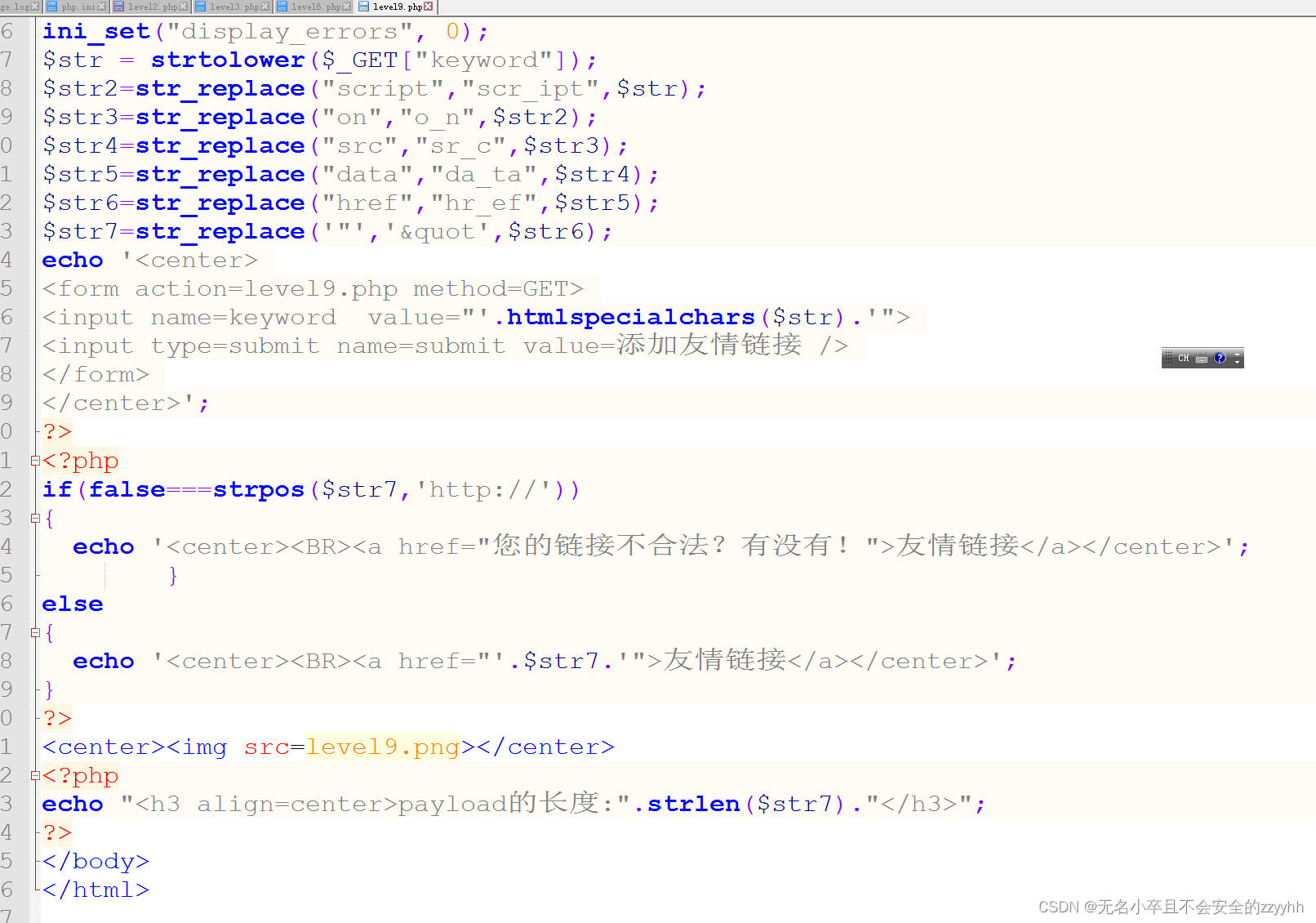Click the closing </form> tag
1316x923 pixels.
click(x=96, y=375)
